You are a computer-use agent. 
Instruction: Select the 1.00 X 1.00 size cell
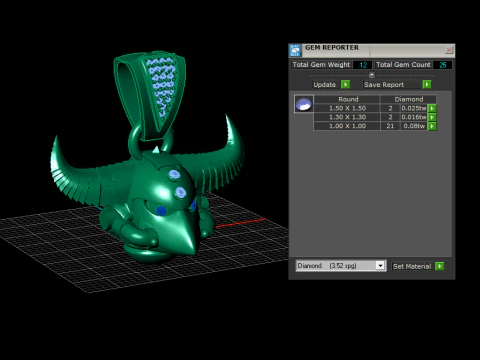coord(347,126)
